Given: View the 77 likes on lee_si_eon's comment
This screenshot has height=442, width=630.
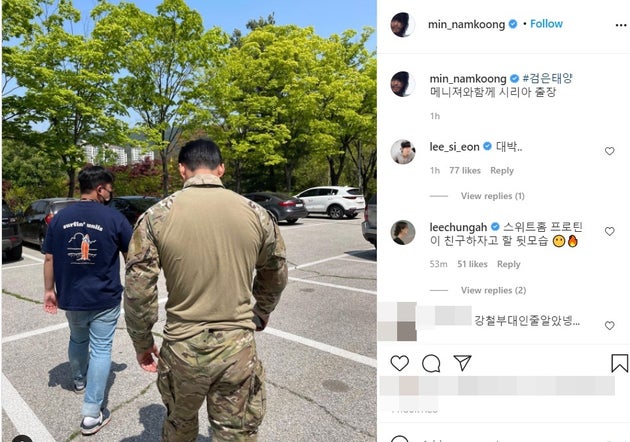Looking at the screenshot, I should (x=465, y=171).
